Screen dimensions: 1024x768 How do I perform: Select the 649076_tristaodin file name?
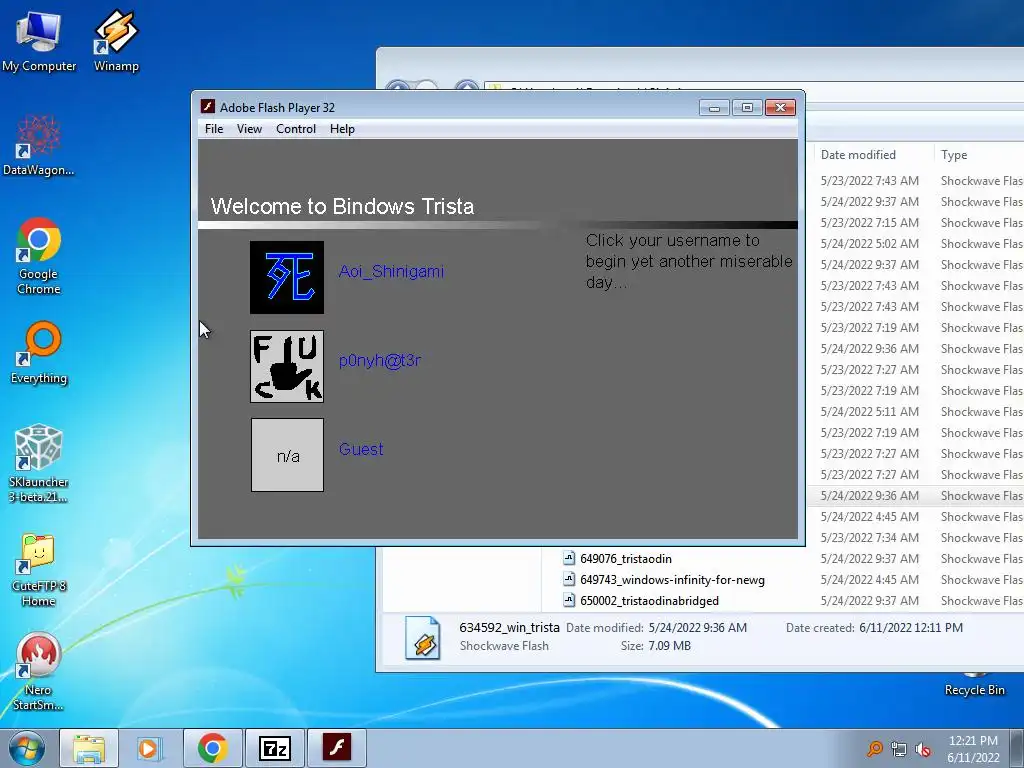coord(626,559)
